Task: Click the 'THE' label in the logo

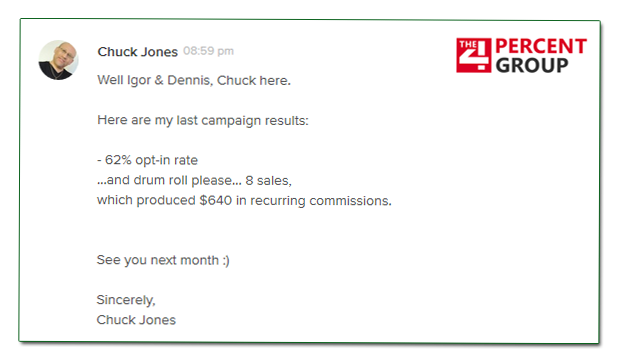Action: (x=468, y=44)
